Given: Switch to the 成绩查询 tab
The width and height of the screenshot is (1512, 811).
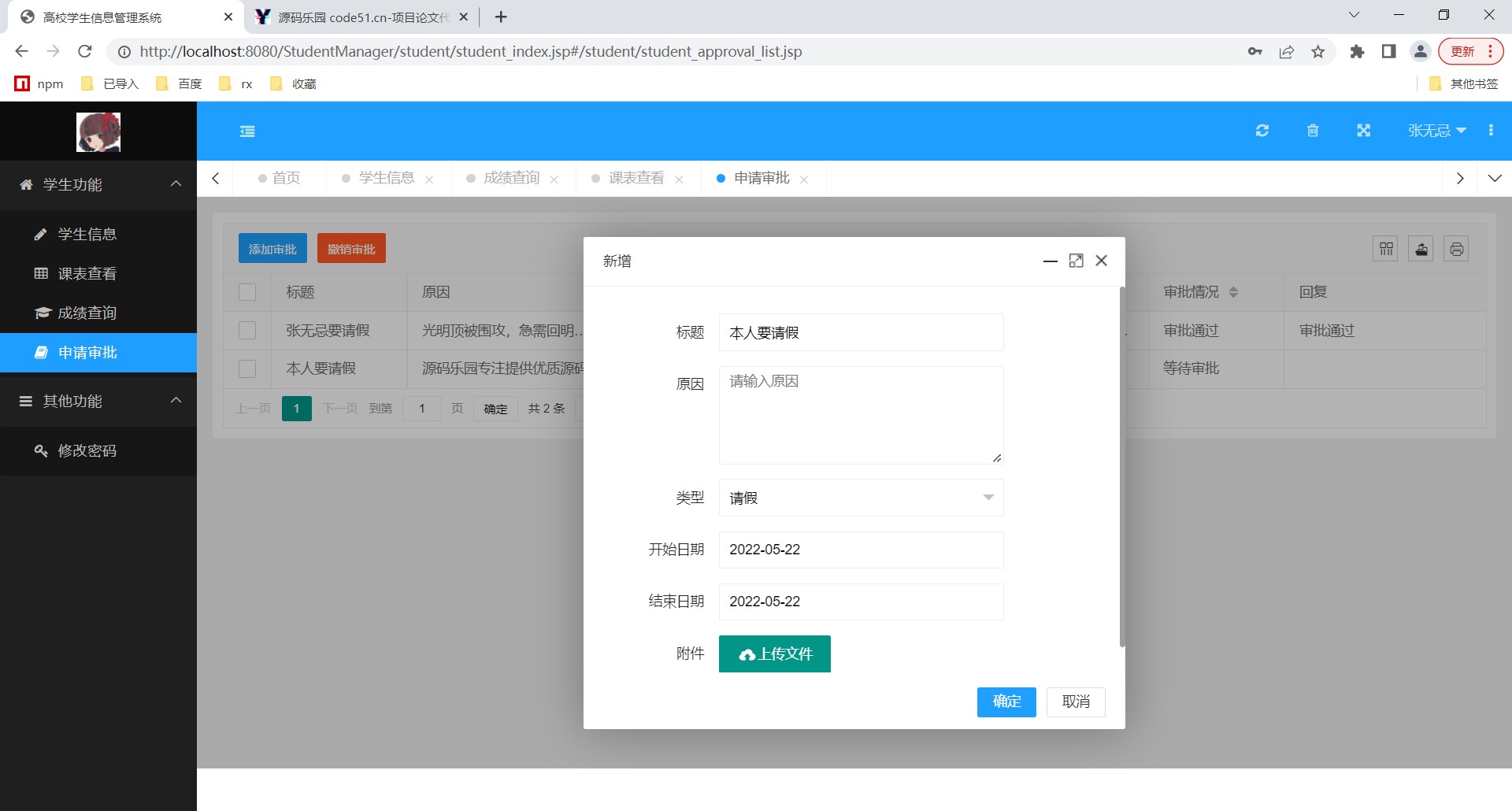Looking at the screenshot, I should pos(511,179).
